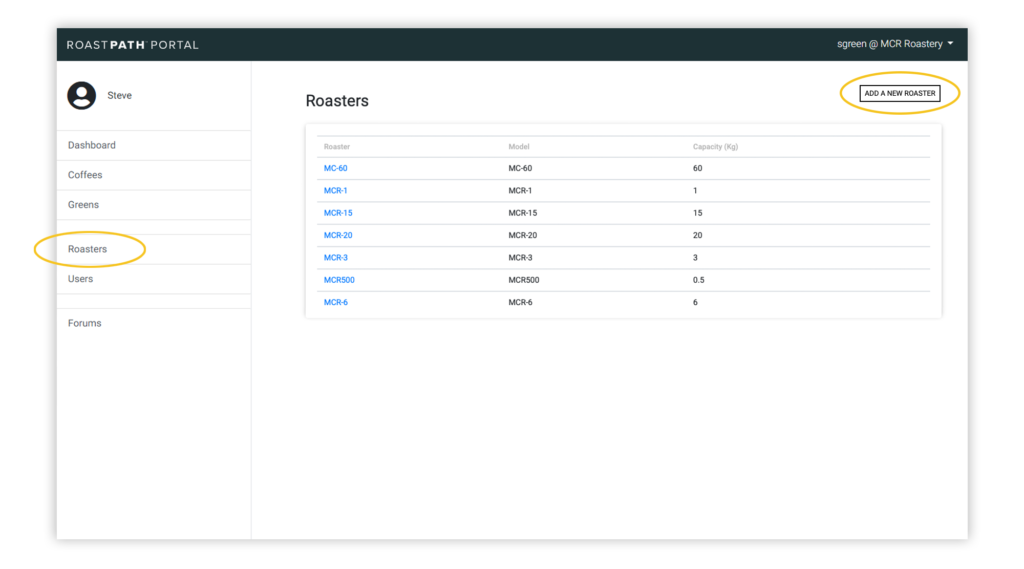Select the MCR500 model cell
Screen dimensions: 1024x569
[x=524, y=280]
